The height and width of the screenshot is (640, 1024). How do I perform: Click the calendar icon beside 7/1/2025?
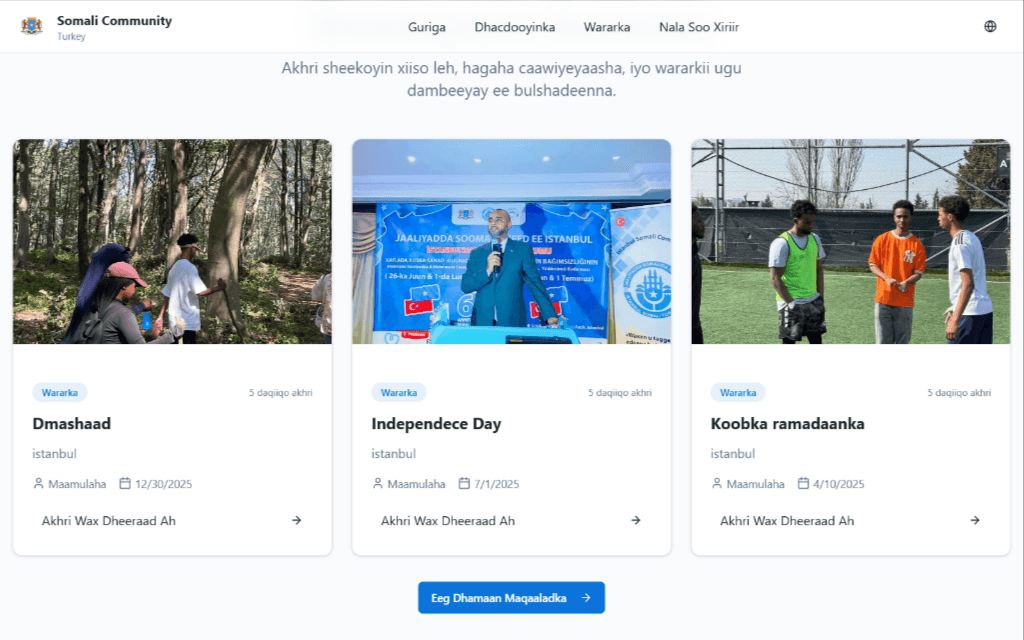pos(464,484)
